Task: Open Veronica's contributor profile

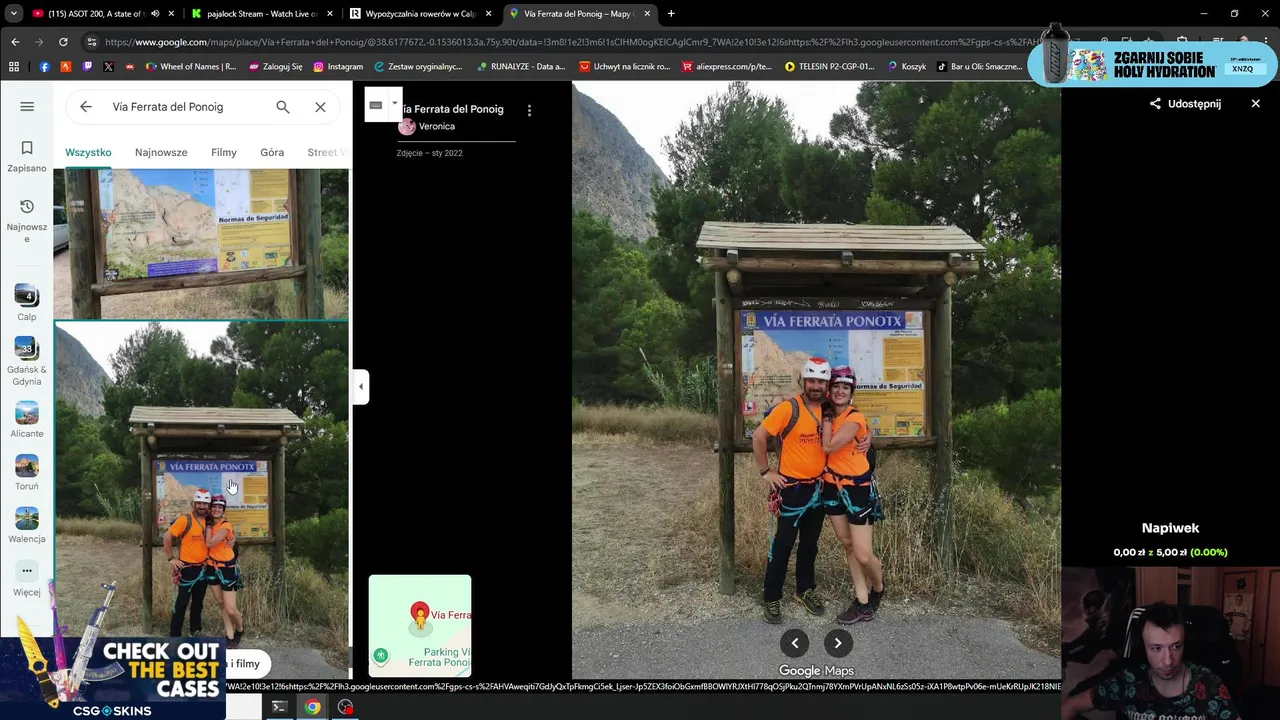Action: click(427, 126)
